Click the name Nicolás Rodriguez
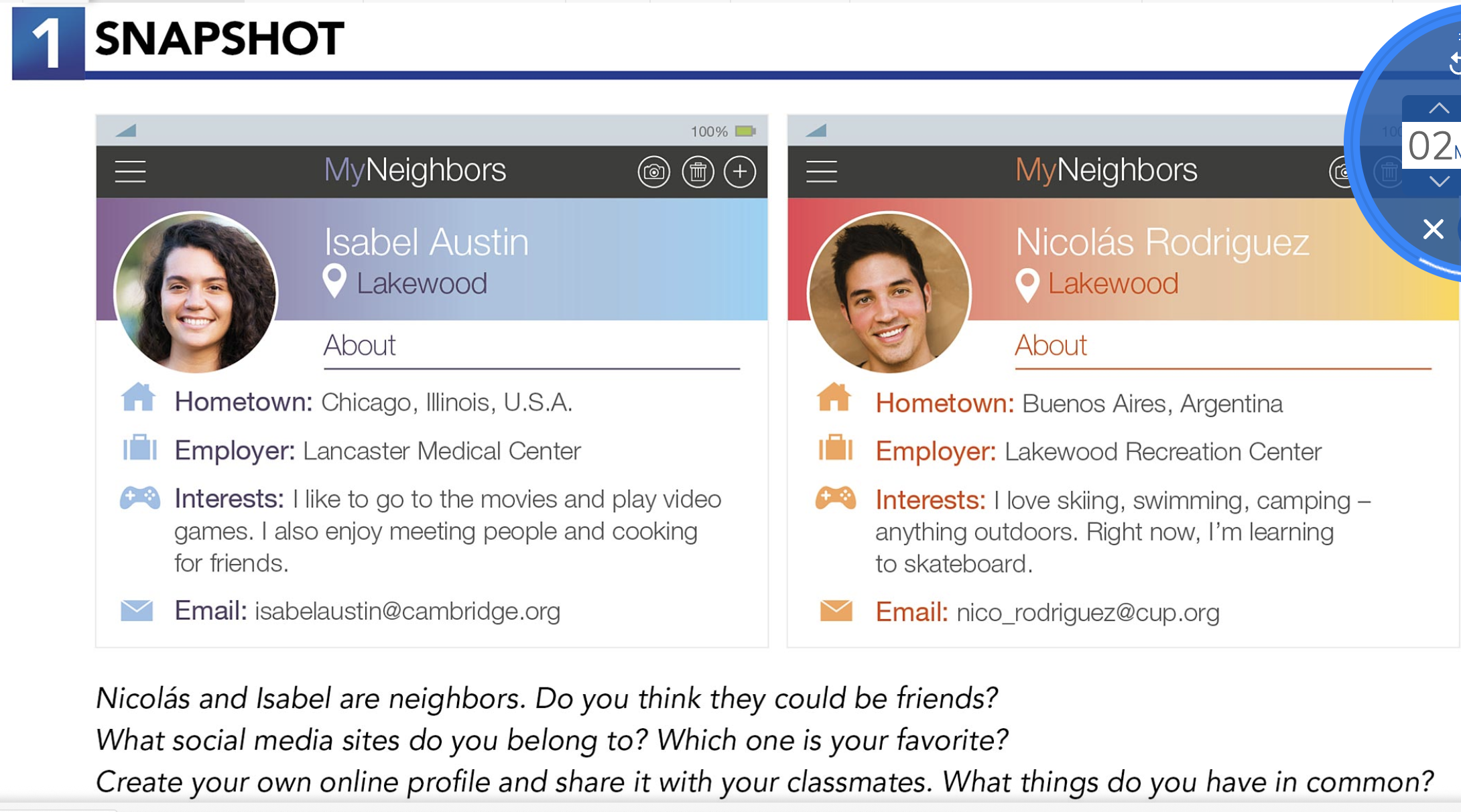 1162,242
